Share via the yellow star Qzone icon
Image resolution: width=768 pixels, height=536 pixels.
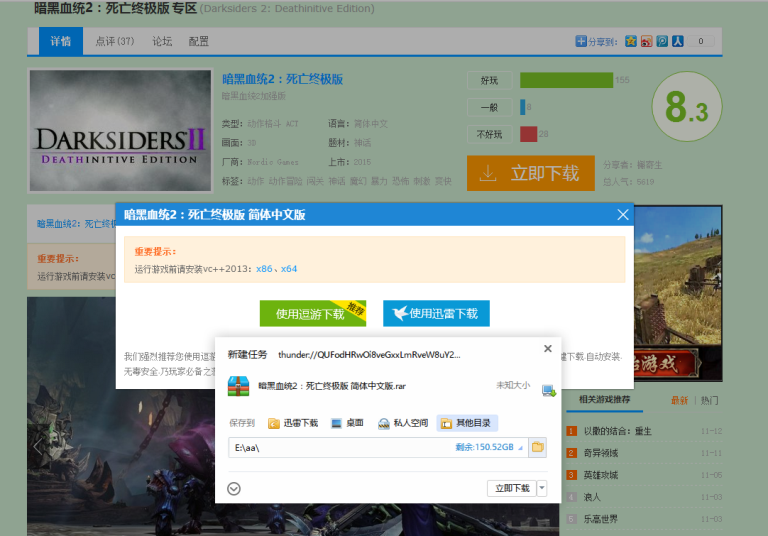[631, 41]
